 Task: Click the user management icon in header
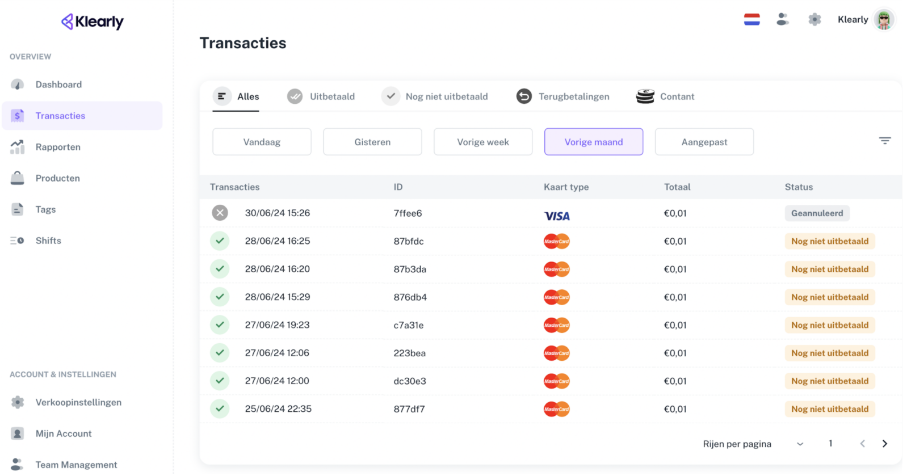coord(783,20)
